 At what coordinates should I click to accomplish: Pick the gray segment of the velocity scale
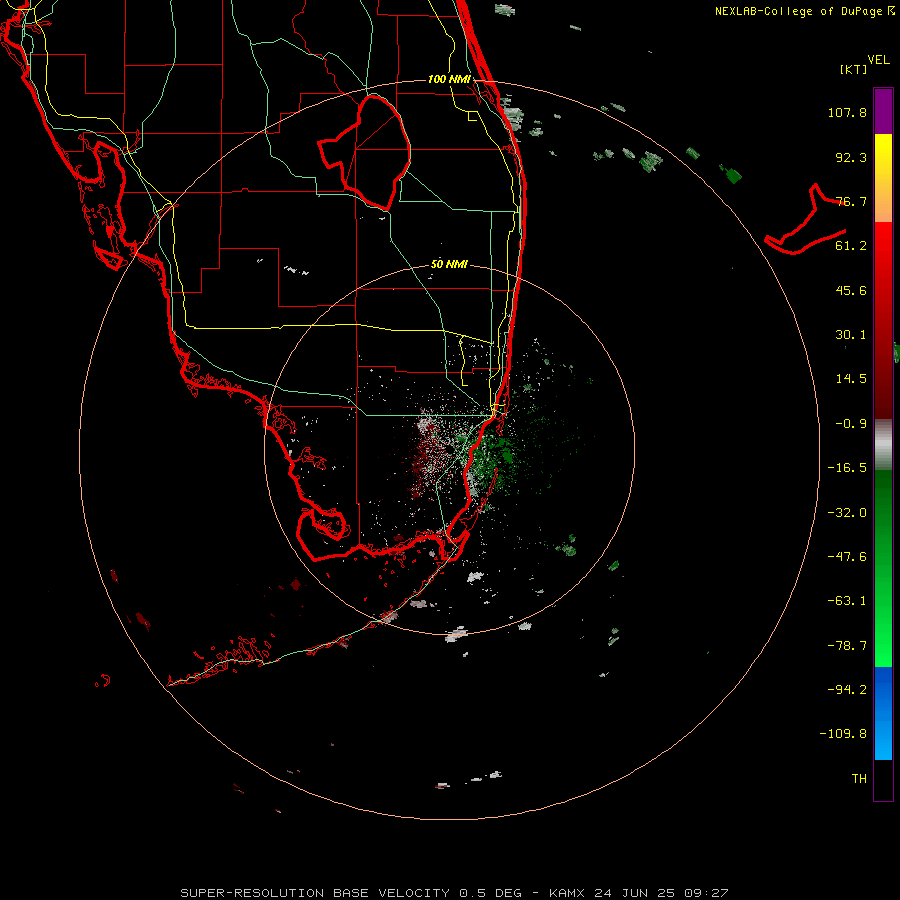click(883, 444)
